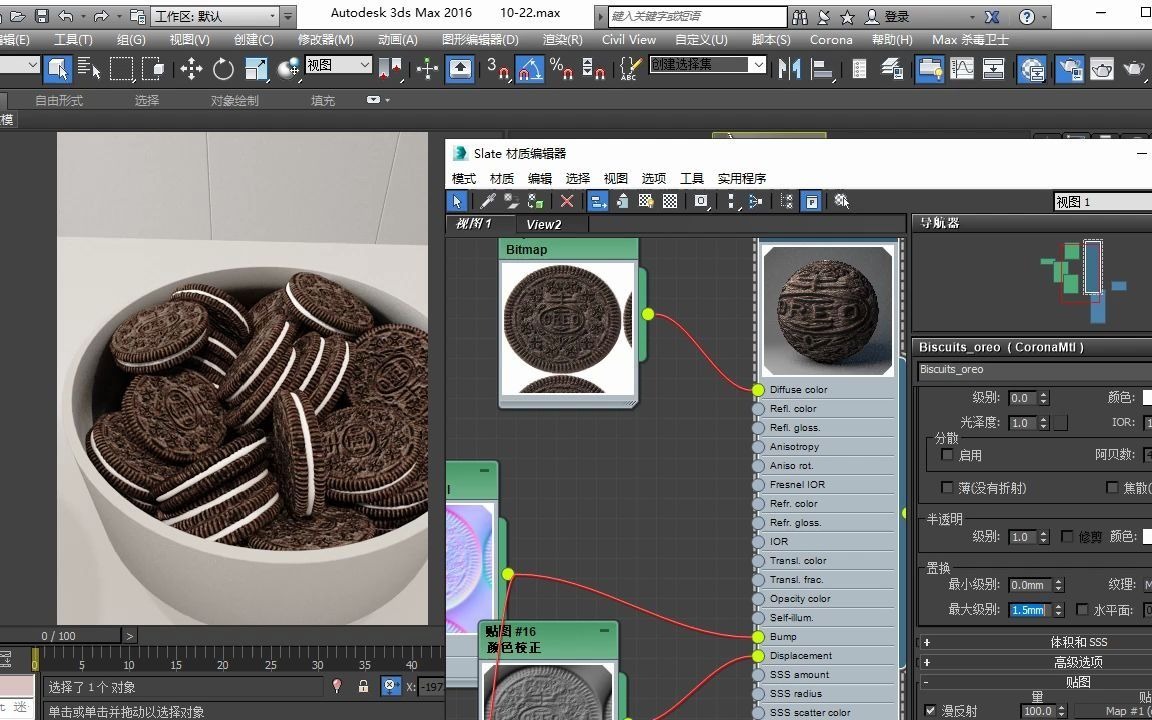Image resolution: width=1152 pixels, height=720 pixels.
Task: Select the Move tool in main toolbar
Action: [191, 68]
